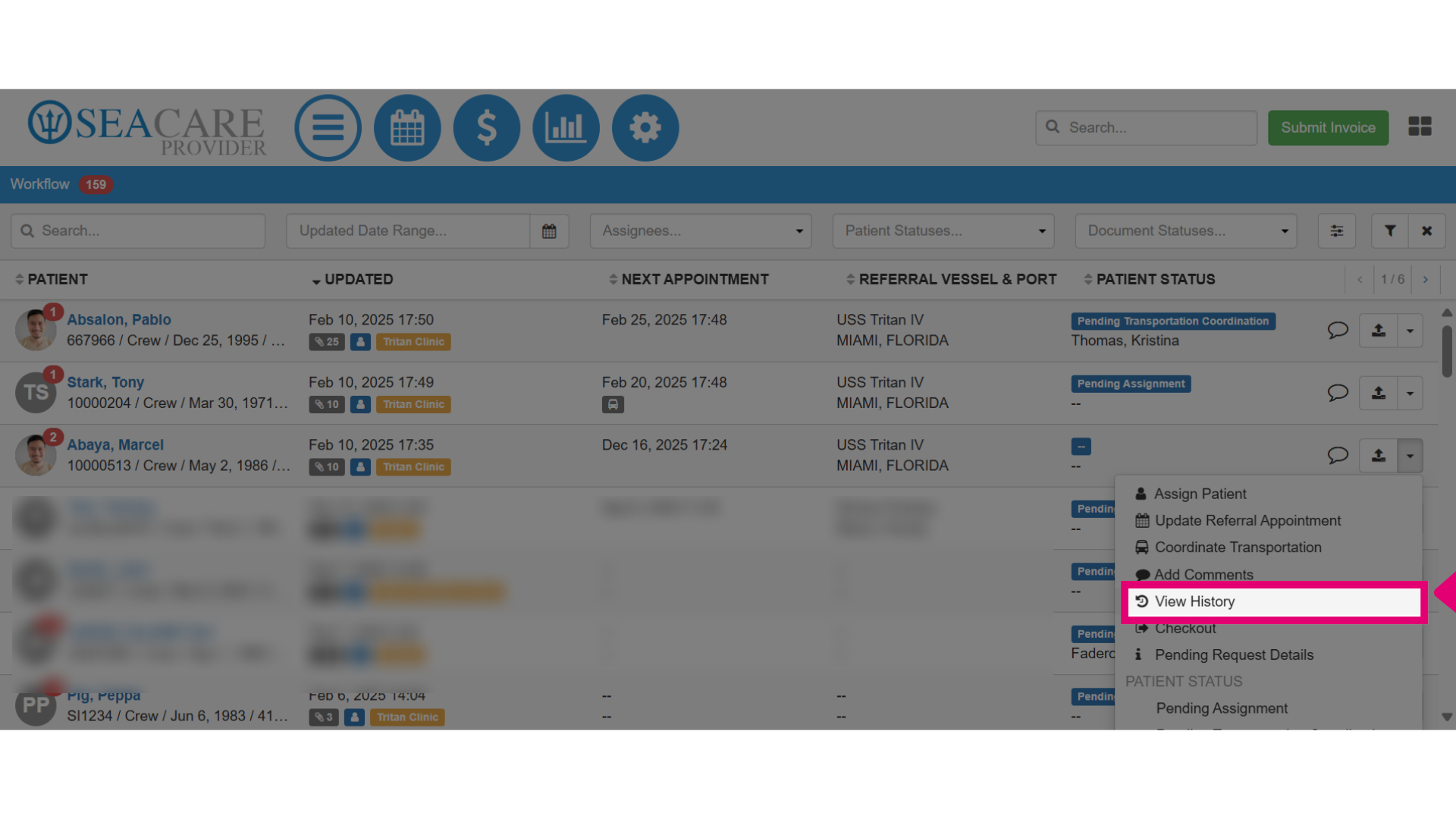The width and height of the screenshot is (1456, 819).
Task: Go to next page arrow
Action: pyautogui.click(x=1426, y=280)
